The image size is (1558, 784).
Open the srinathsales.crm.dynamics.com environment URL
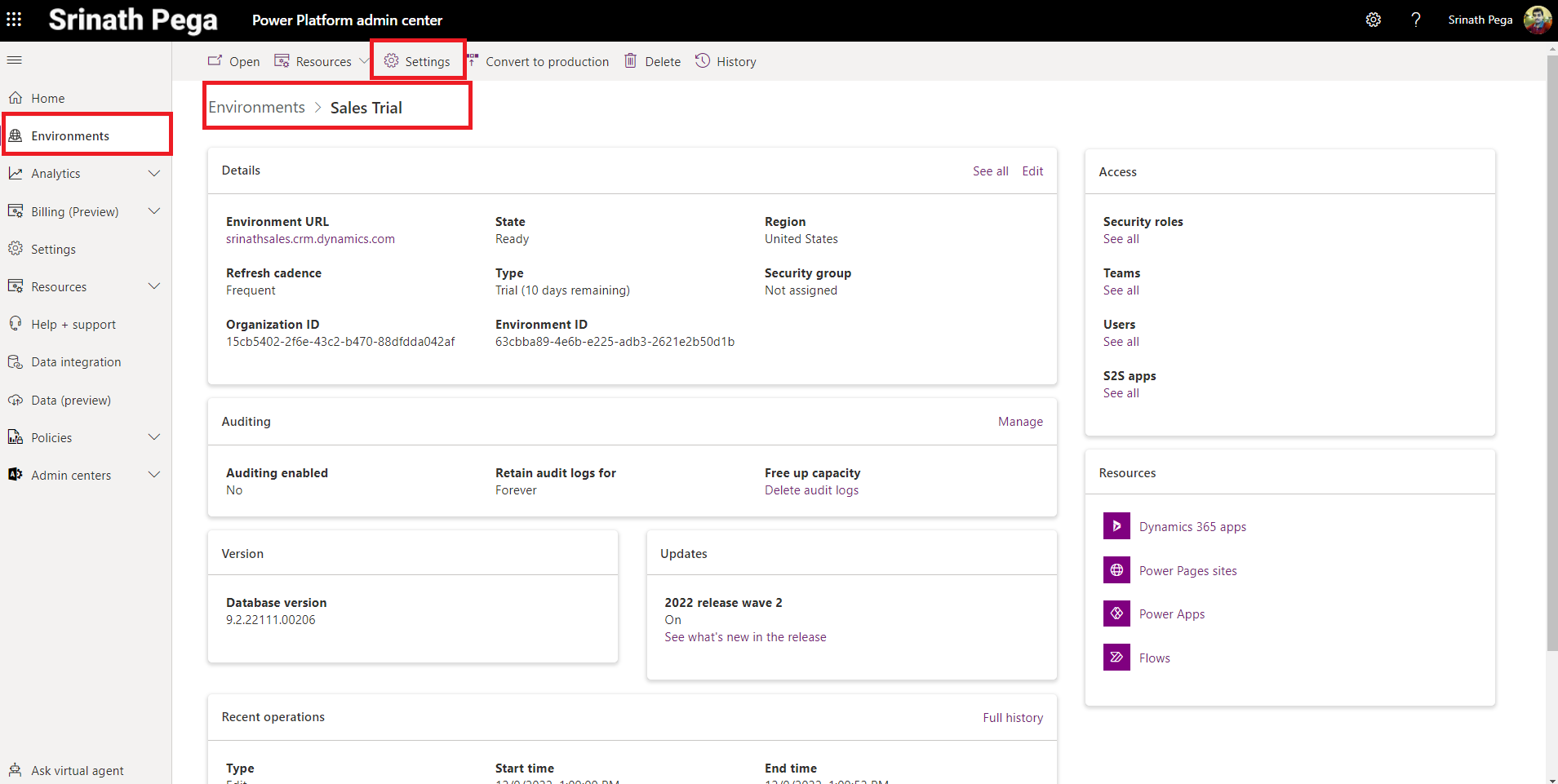310,239
